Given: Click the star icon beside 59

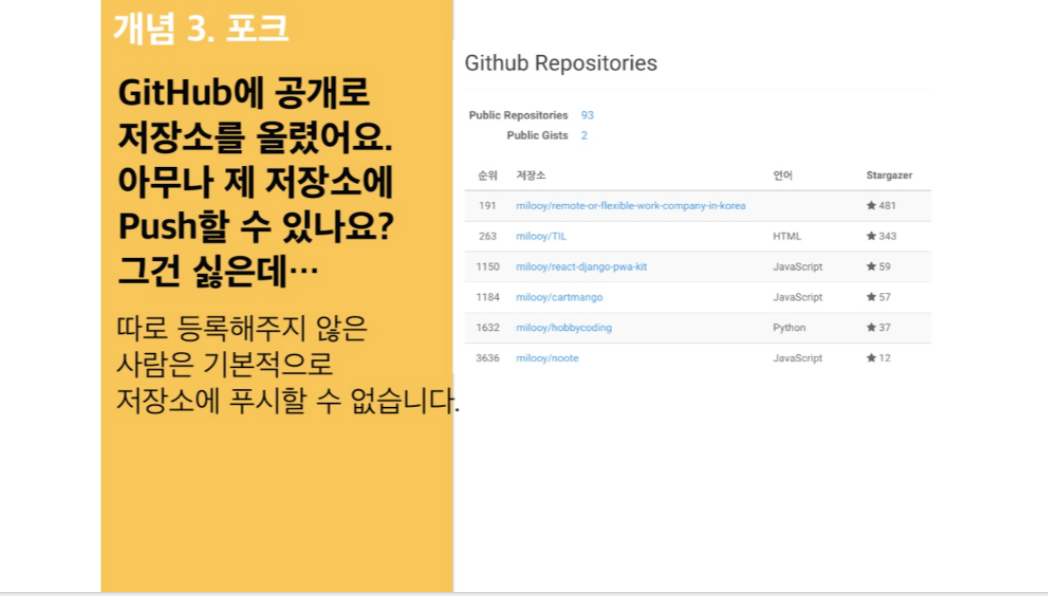Looking at the screenshot, I should click(871, 266).
